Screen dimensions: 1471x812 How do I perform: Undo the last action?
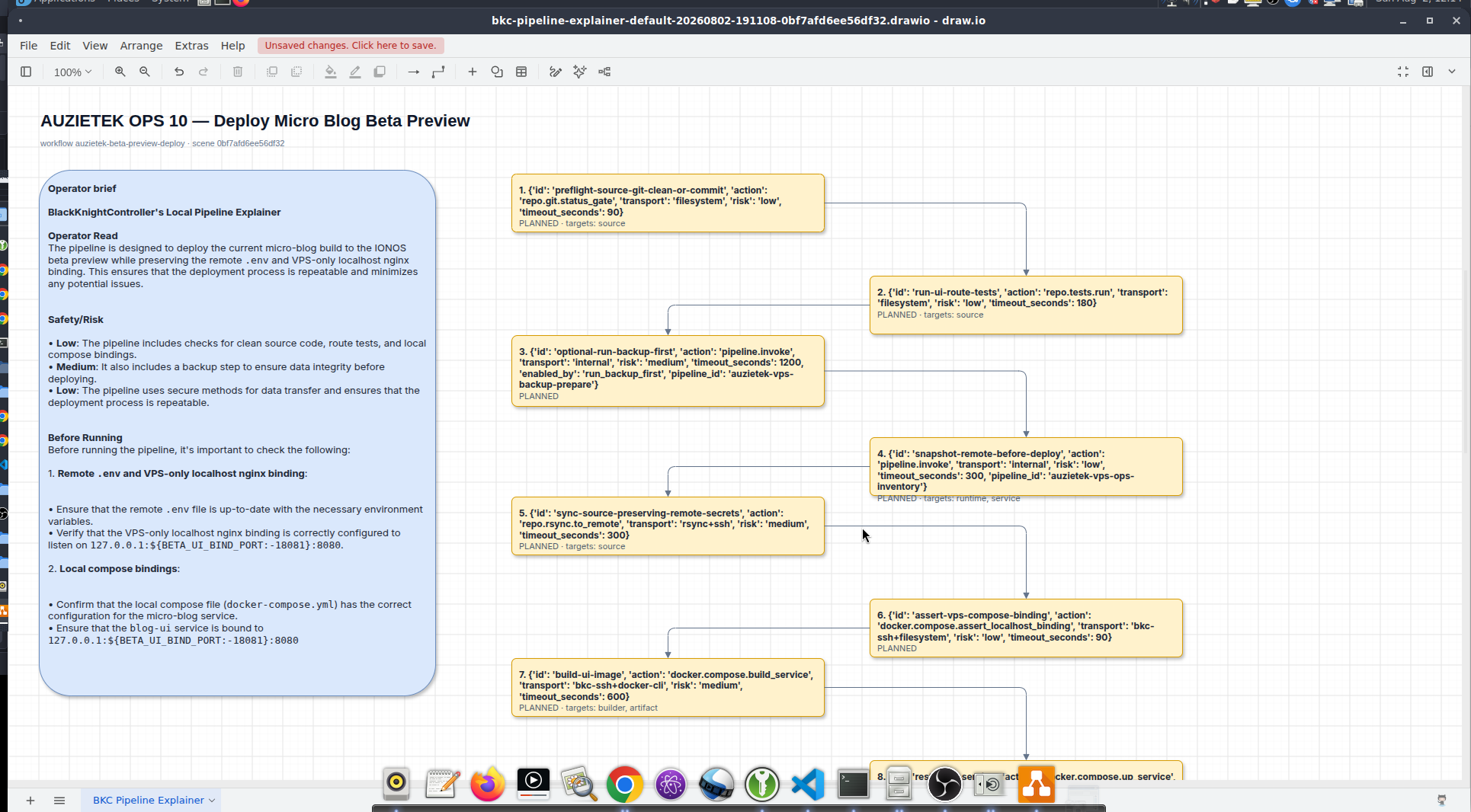179,72
